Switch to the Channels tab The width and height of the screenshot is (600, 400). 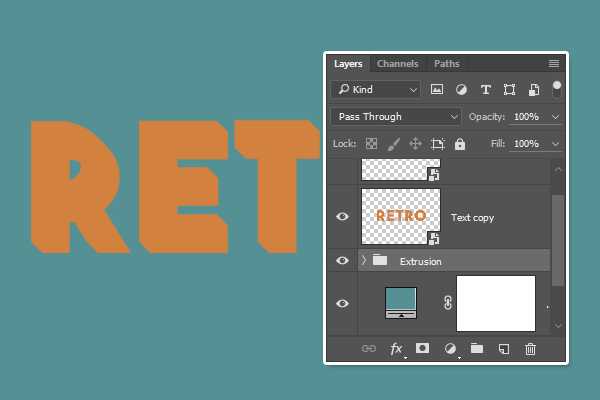point(398,64)
